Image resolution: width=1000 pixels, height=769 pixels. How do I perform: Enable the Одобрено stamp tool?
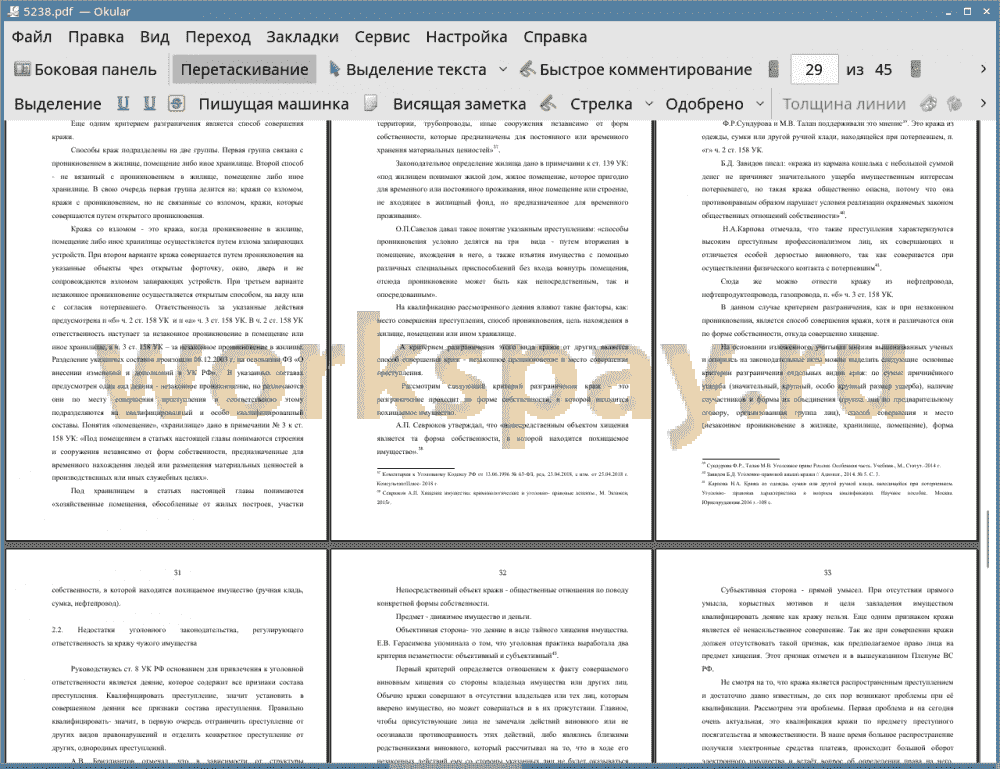(x=704, y=104)
